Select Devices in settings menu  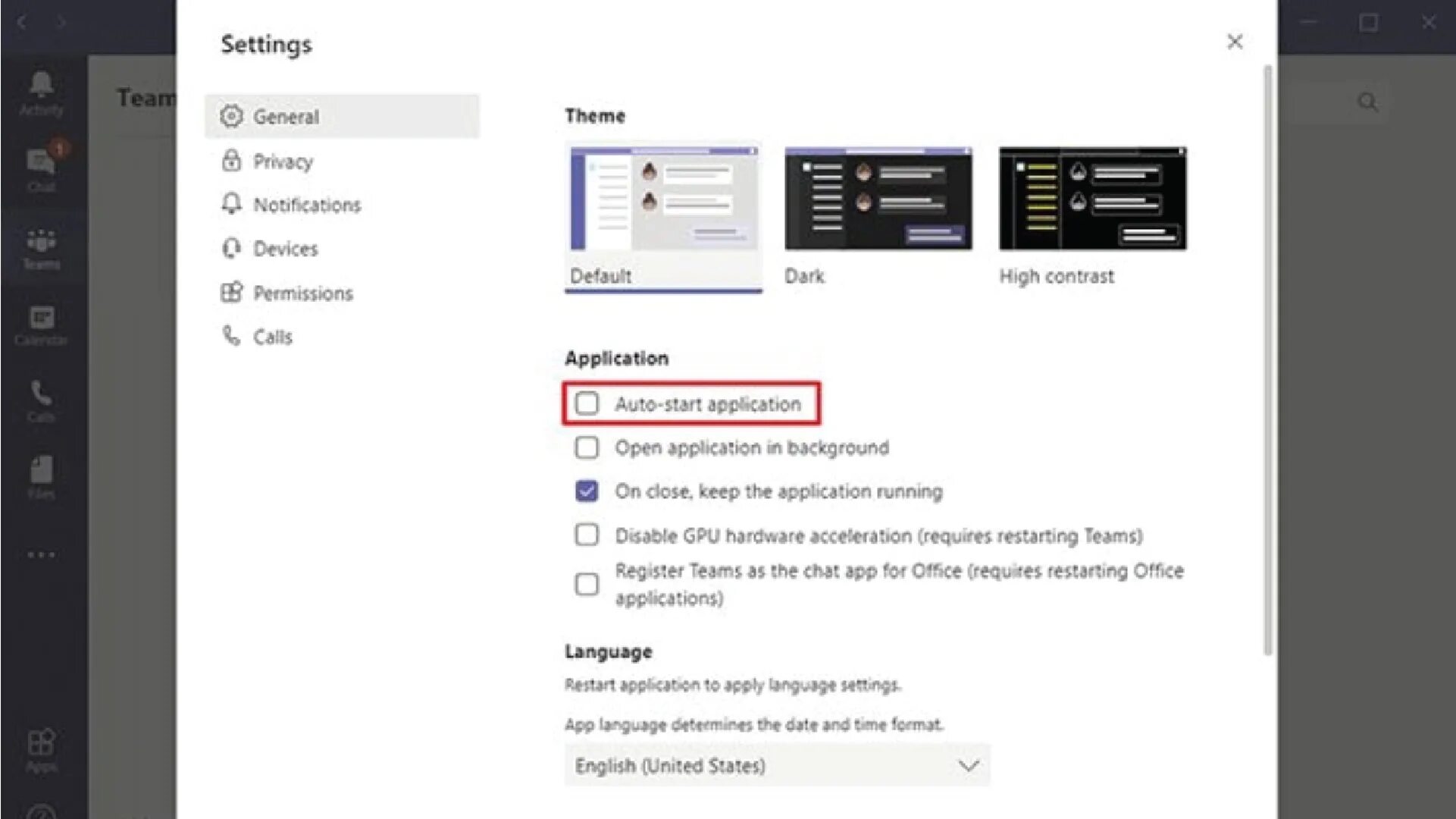coord(285,249)
